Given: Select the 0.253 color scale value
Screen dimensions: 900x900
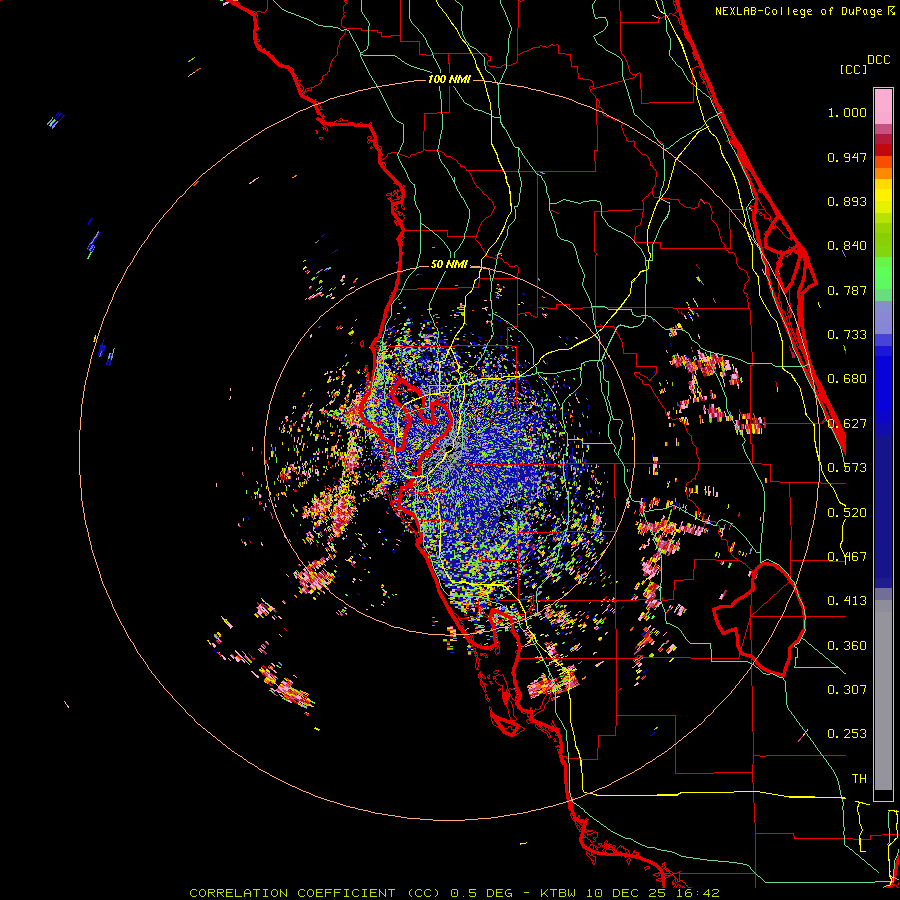Looking at the screenshot, I should [x=847, y=734].
